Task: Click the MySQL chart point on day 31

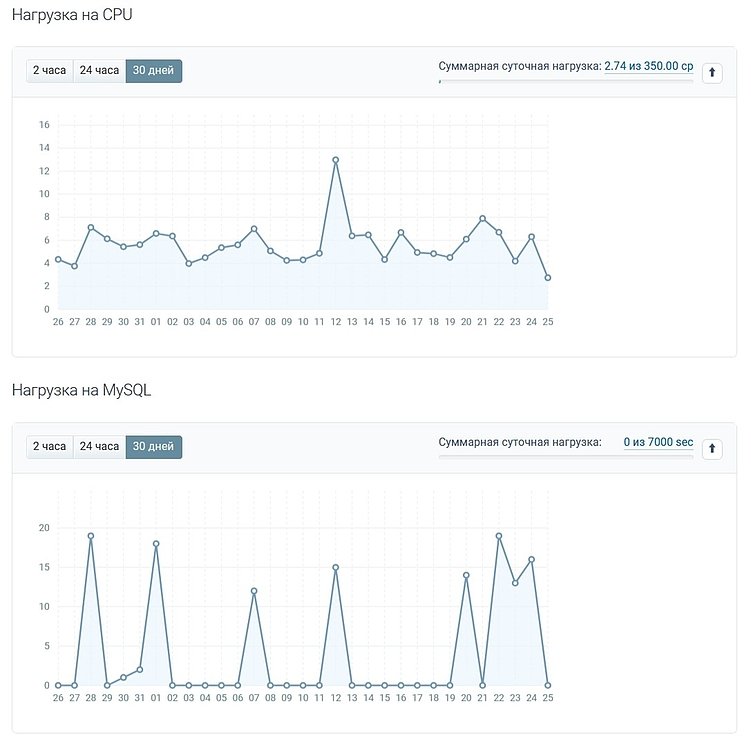Action: tap(139, 670)
